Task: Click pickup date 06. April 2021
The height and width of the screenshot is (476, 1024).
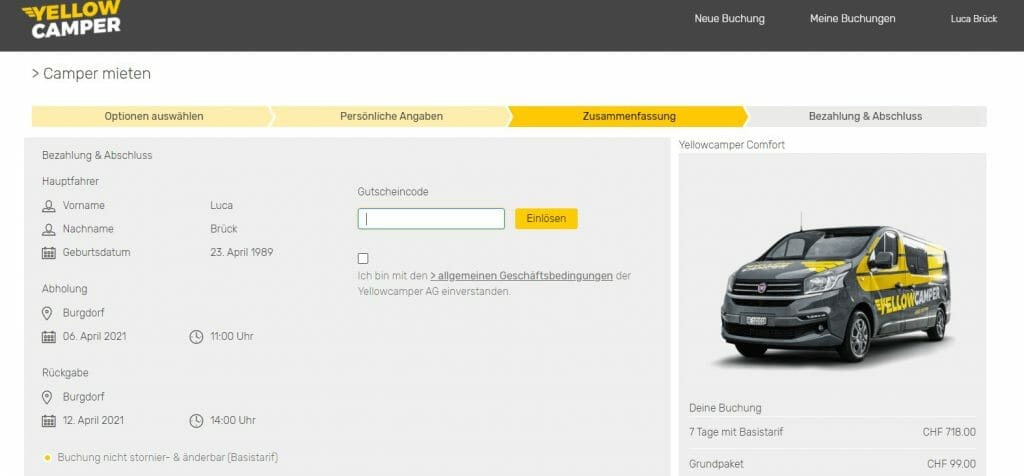Action: [x=95, y=337]
